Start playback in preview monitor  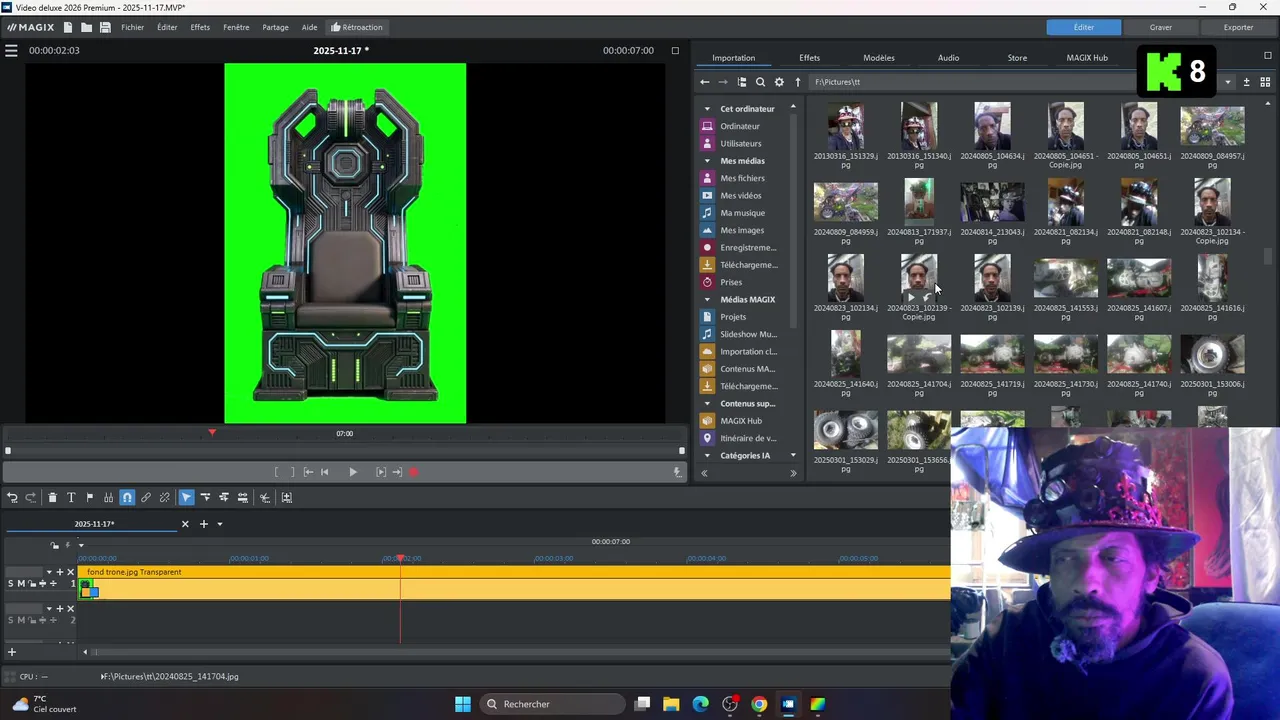(x=352, y=472)
